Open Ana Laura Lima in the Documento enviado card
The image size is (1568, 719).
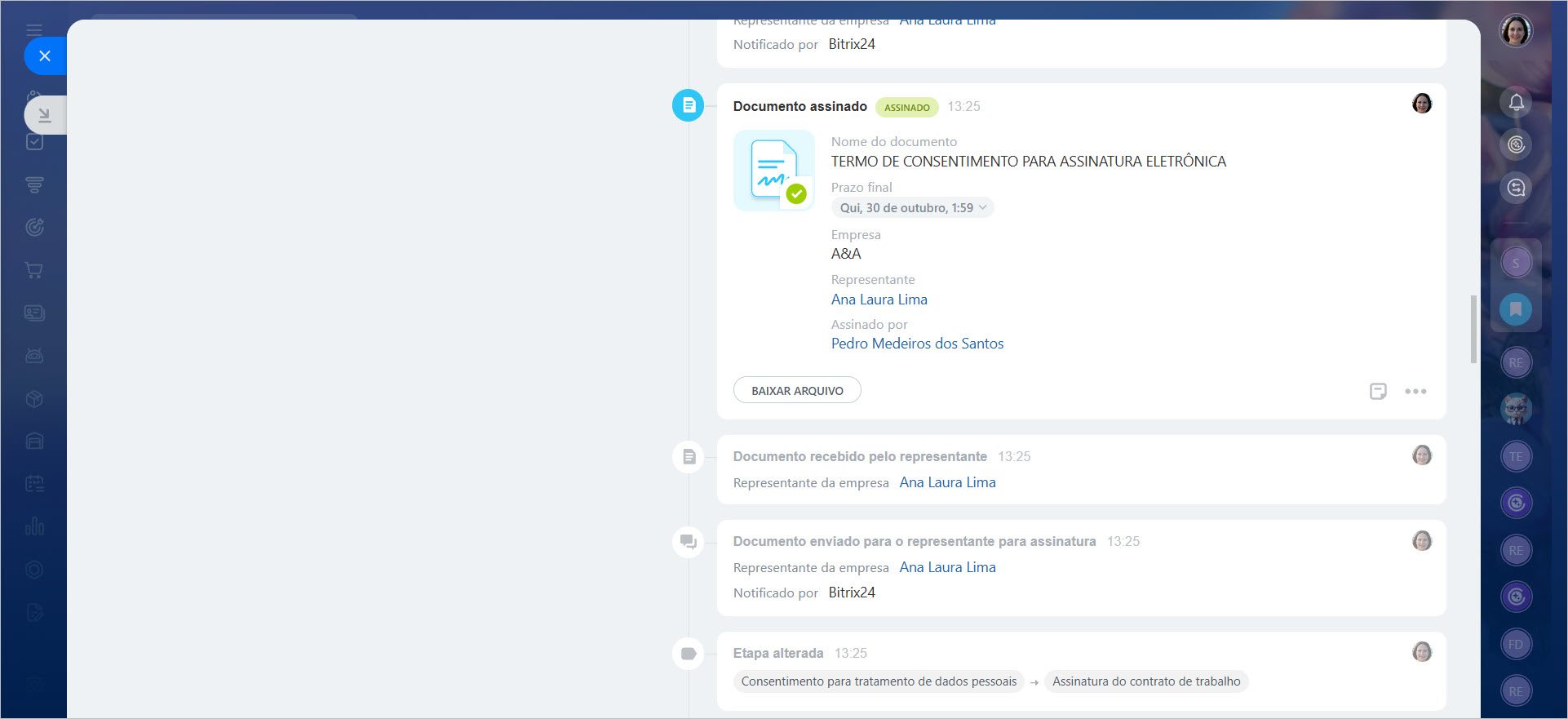point(947,567)
